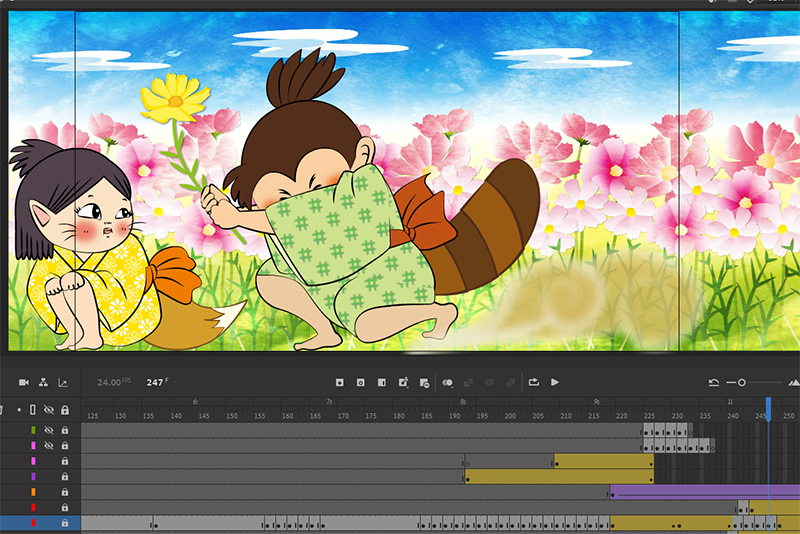Click the orange layer color swatch

[x=33, y=492]
